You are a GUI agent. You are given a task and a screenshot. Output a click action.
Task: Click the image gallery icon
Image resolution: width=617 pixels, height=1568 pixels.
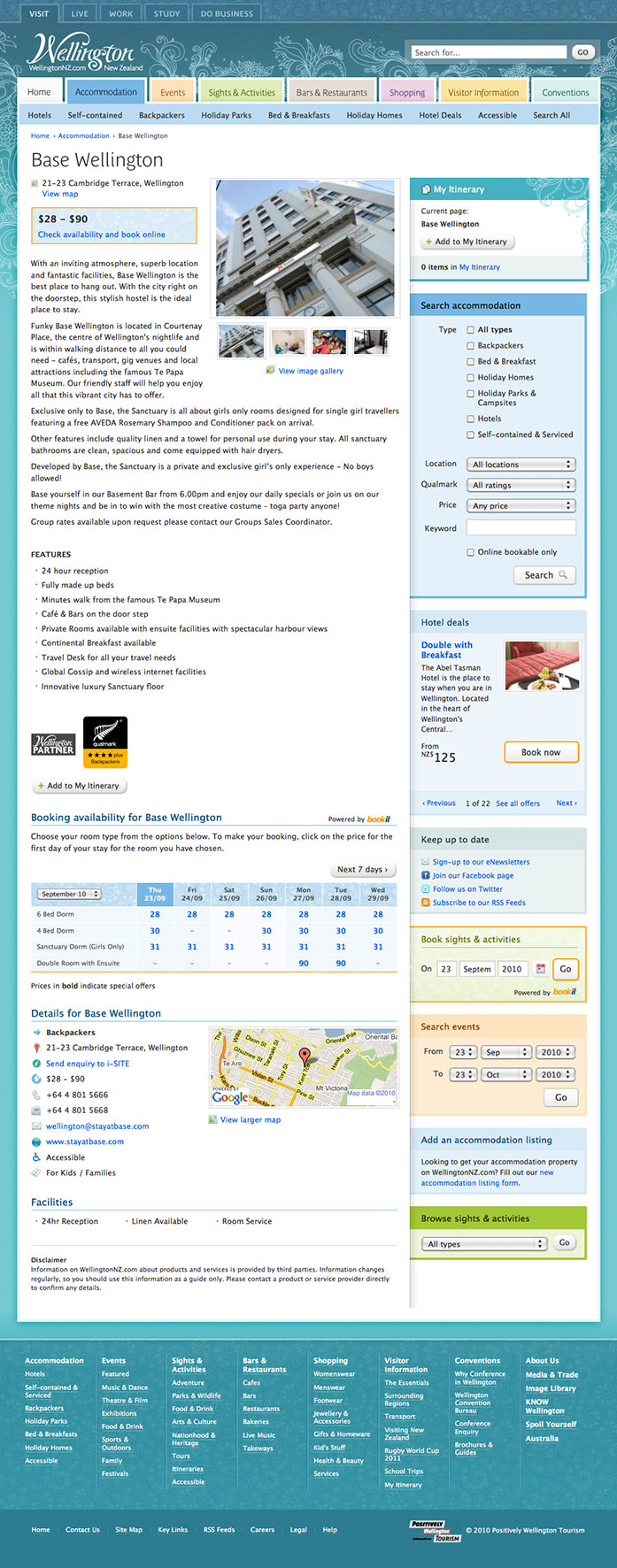click(270, 370)
